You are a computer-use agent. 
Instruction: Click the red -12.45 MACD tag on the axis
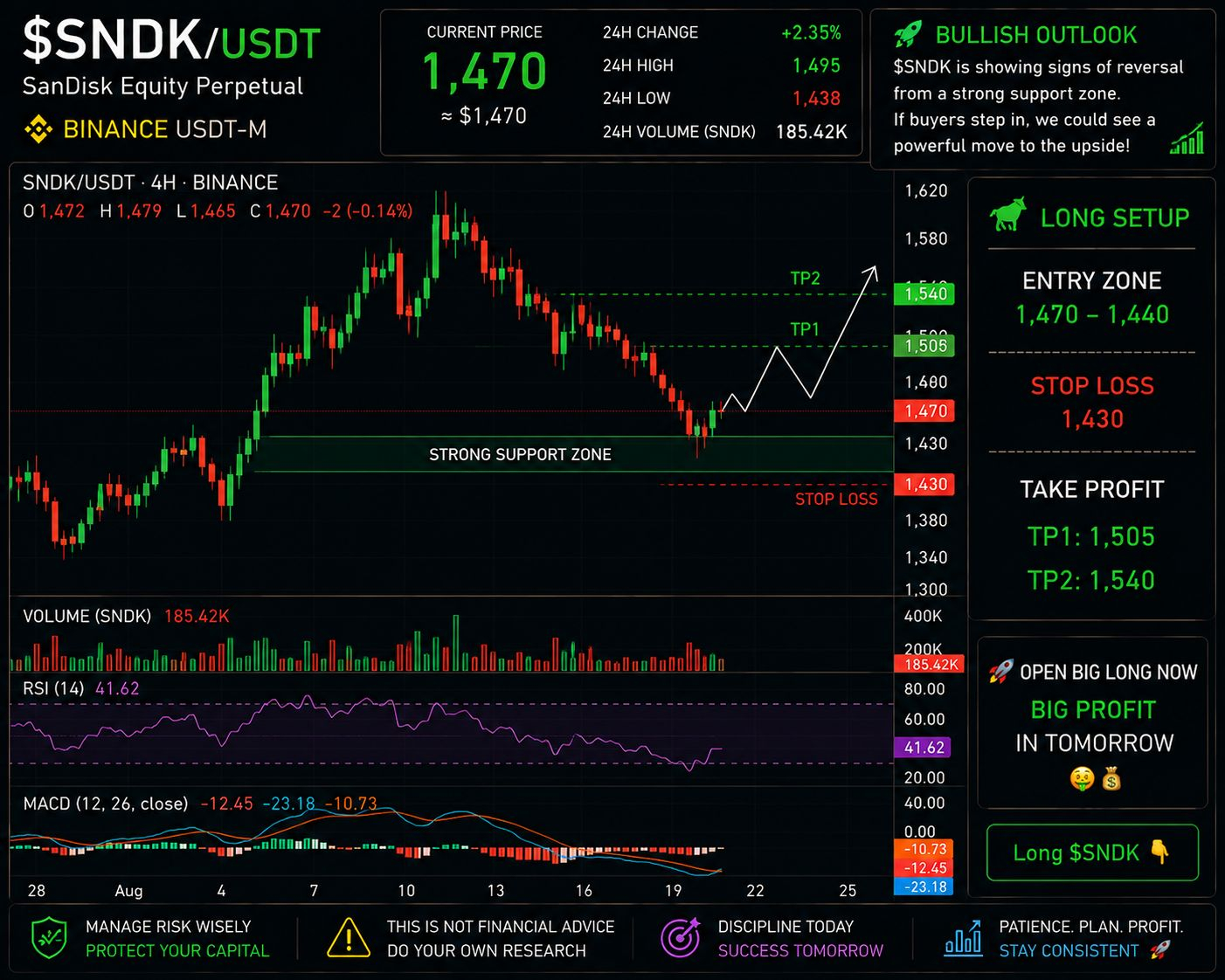tap(924, 868)
